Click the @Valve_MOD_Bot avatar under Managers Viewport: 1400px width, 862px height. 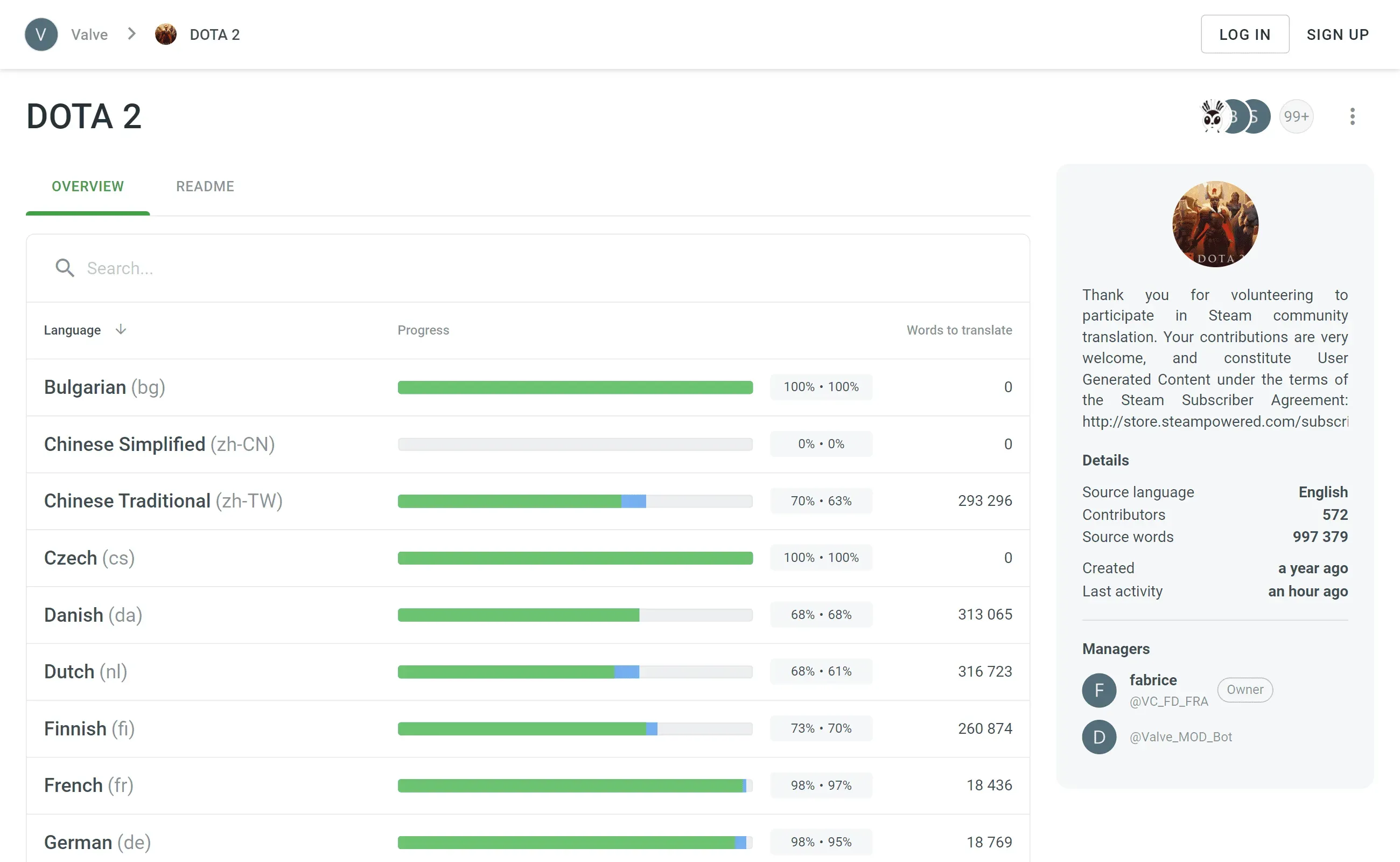point(1098,736)
